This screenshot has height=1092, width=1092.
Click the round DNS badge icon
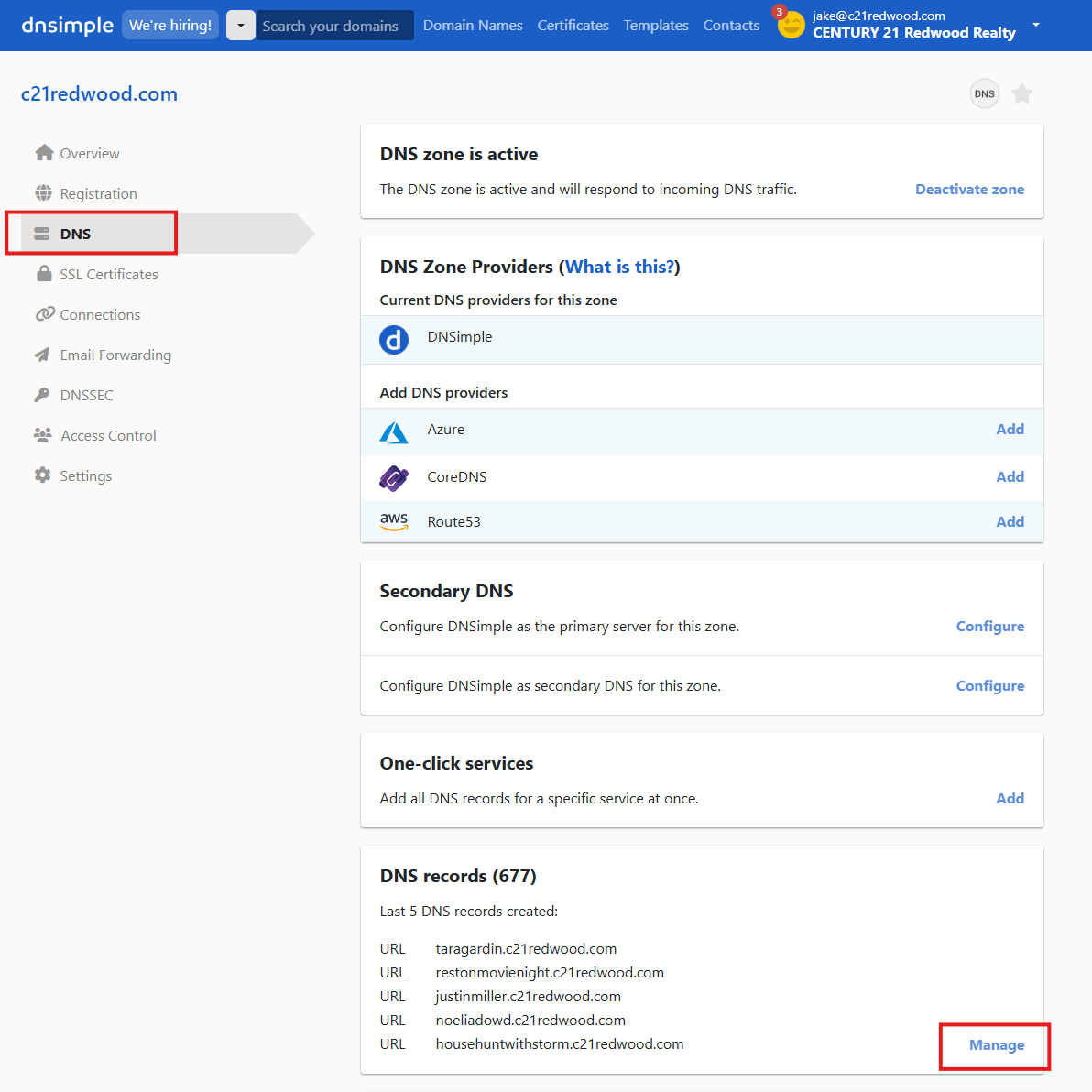985,93
